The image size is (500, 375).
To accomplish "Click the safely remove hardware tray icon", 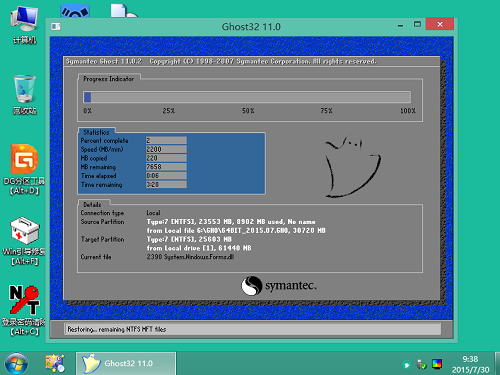I will click(x=421, y=364).
